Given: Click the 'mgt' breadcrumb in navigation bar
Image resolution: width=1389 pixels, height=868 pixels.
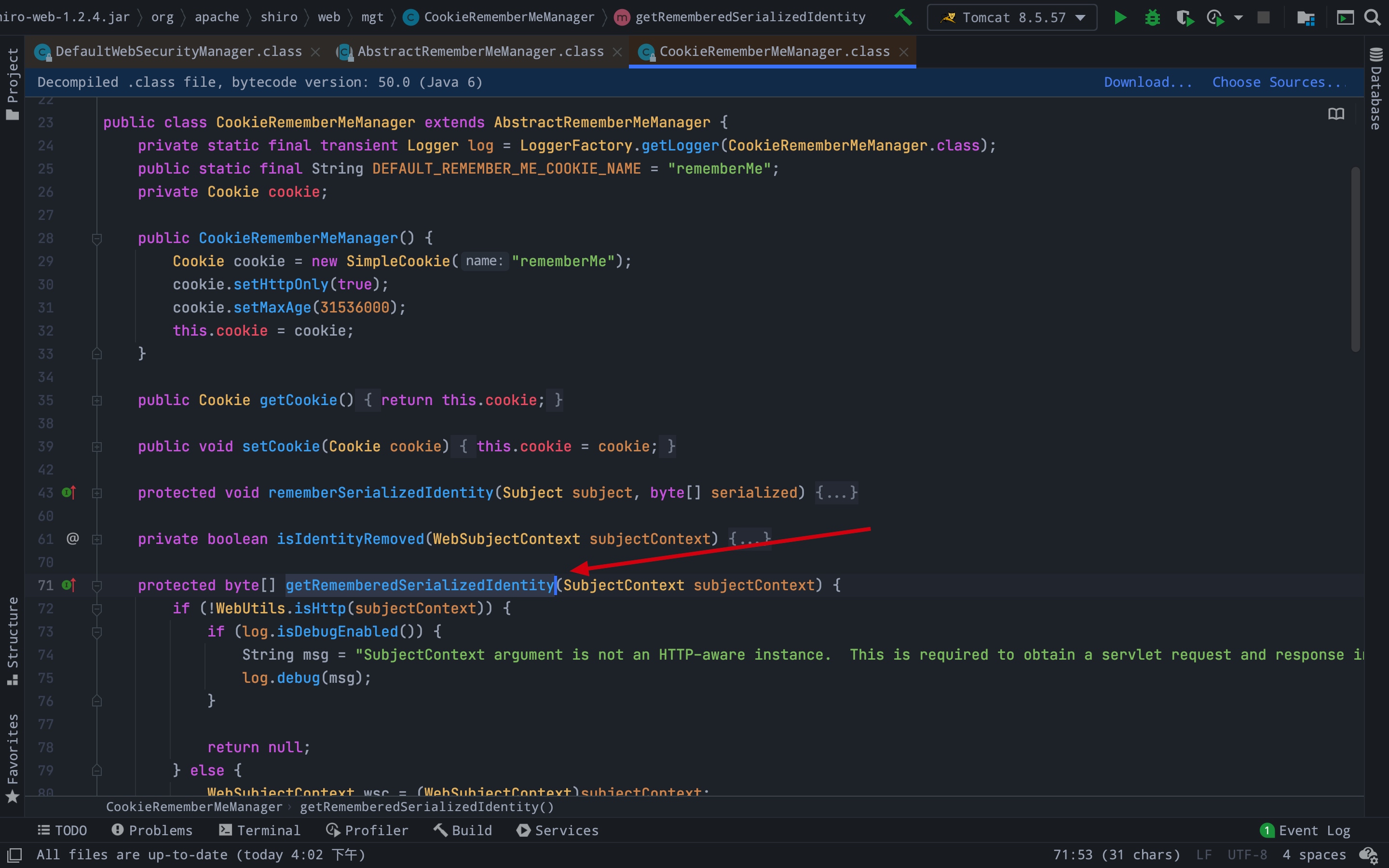Looking at the screenshot, I should tap(372, 17).
